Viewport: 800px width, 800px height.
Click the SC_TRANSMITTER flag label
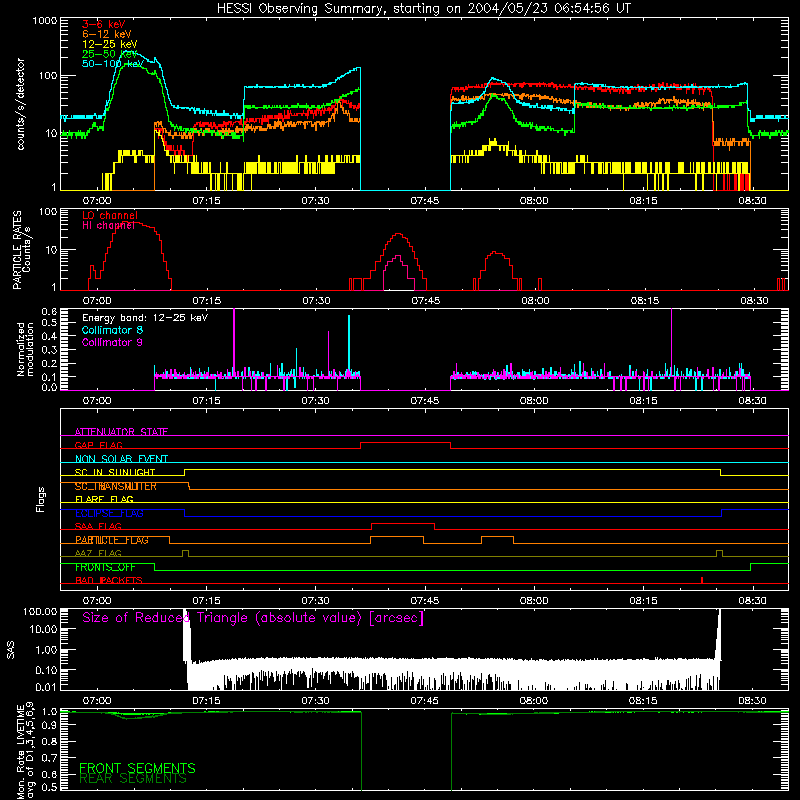click(x=116, y=486)
